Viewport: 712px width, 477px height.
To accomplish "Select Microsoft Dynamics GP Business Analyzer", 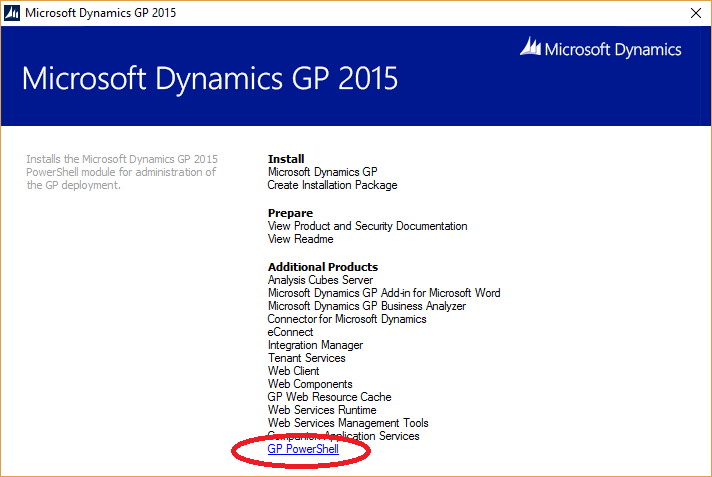I will point(367,306).
